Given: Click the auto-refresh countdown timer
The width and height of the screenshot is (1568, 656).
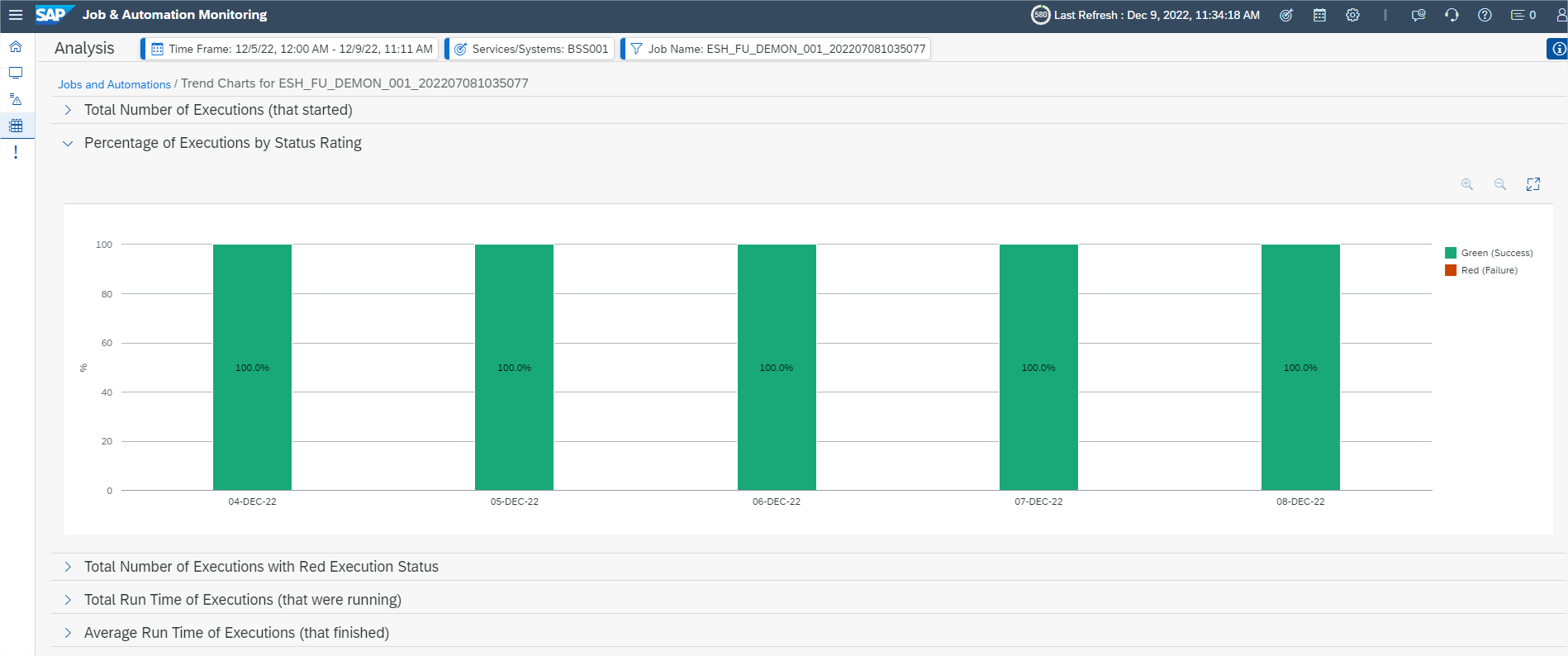Looking at the screenshot, I should (1040, 15).
